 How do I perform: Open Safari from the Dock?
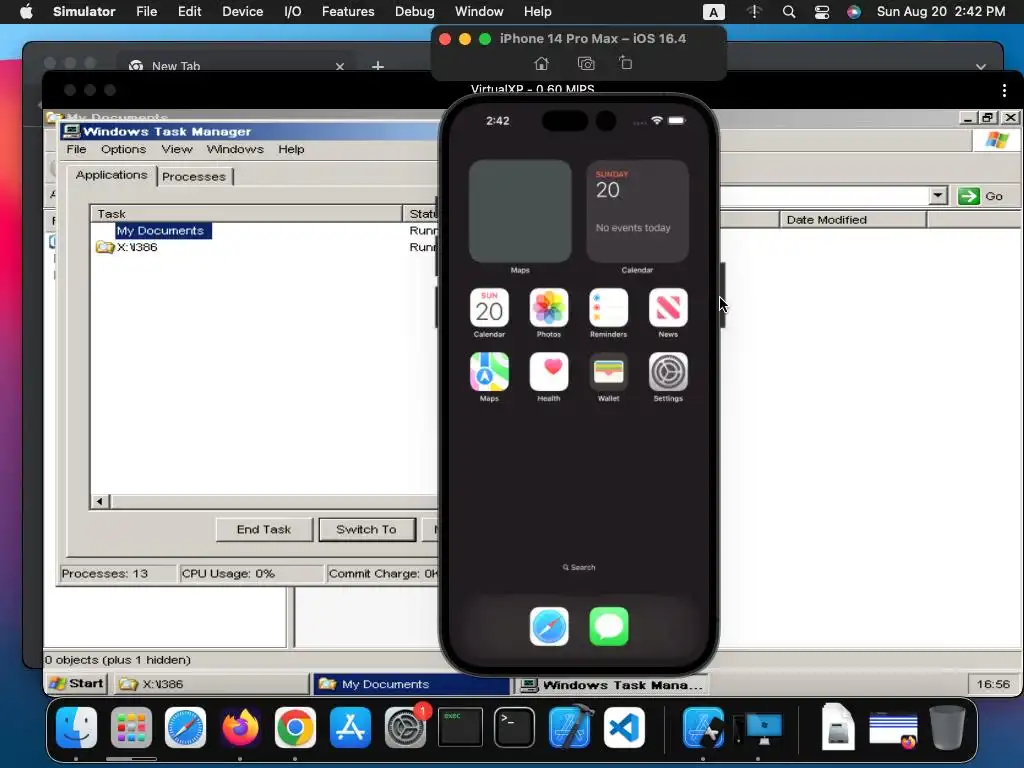[x=185, y=727]
